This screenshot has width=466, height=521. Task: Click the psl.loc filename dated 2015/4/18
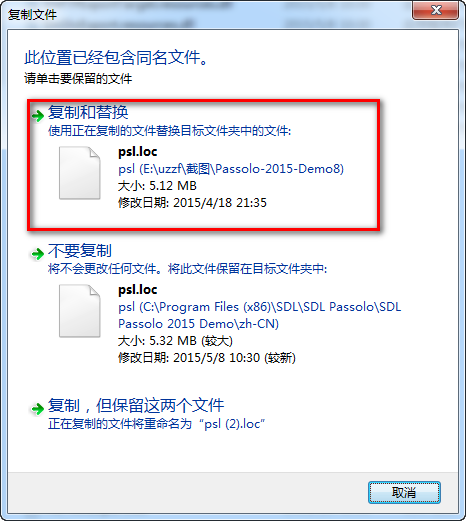click(x=138, y=152)
